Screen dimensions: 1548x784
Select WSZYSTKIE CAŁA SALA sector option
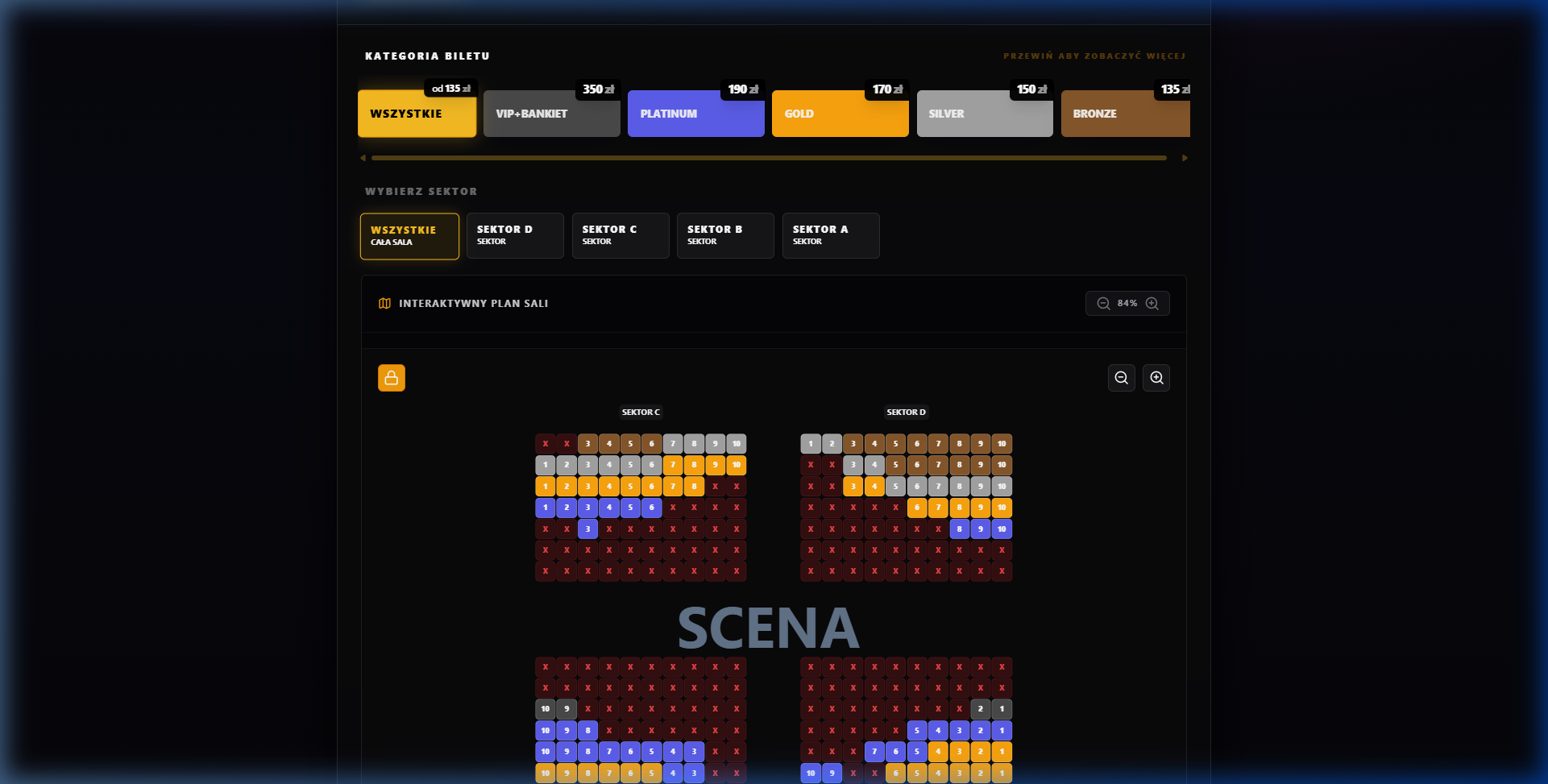point(409,235)
